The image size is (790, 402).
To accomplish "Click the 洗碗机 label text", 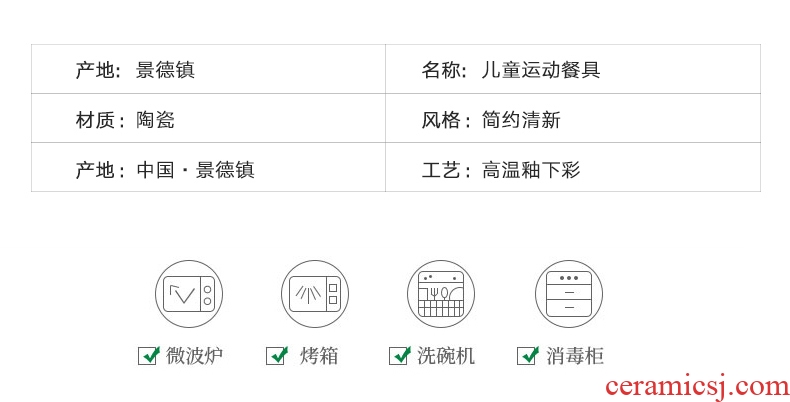I will click(x=446, y=356).
